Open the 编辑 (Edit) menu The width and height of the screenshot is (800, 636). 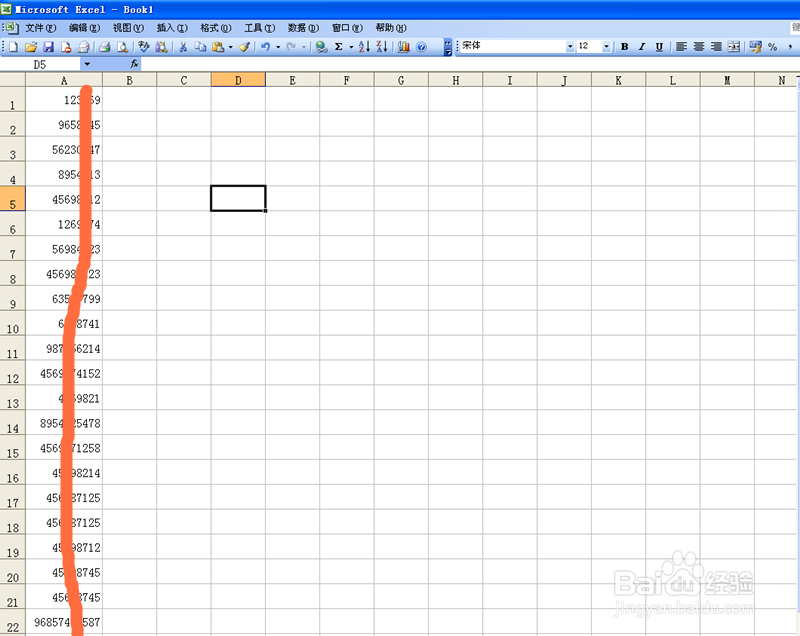pyautogui.click(x=85, y=28)
